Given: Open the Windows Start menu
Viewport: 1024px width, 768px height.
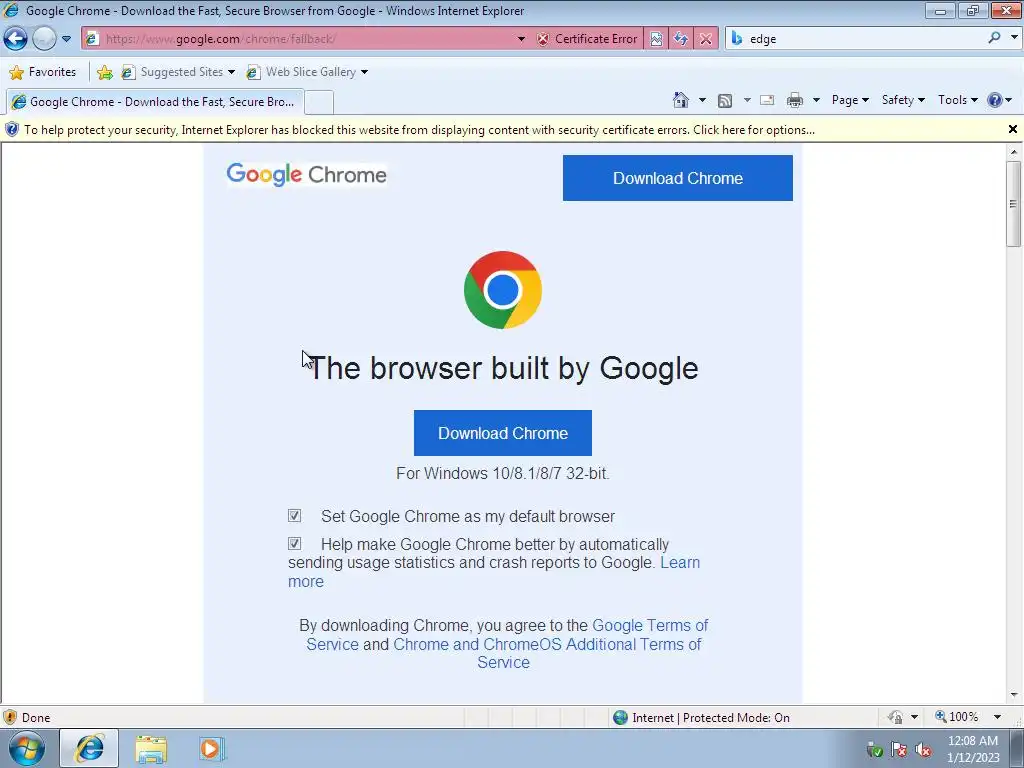Looking at the screenshot, I should (26, 748).
